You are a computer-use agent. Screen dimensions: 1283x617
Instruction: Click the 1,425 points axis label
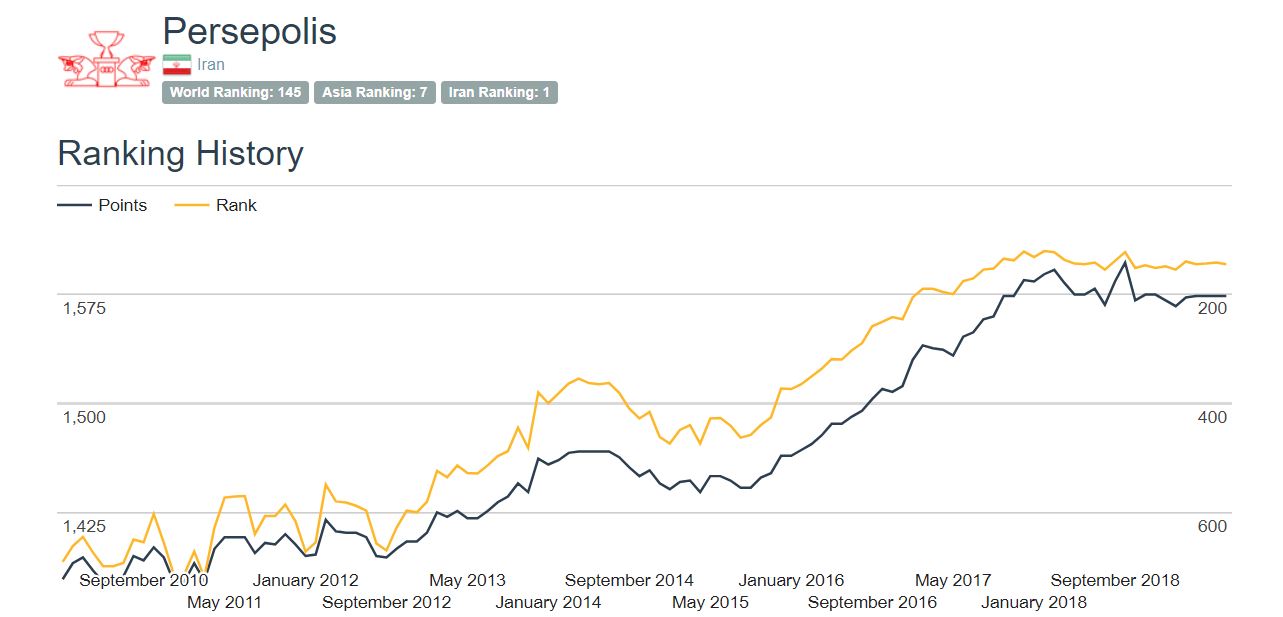click(84, 527)
